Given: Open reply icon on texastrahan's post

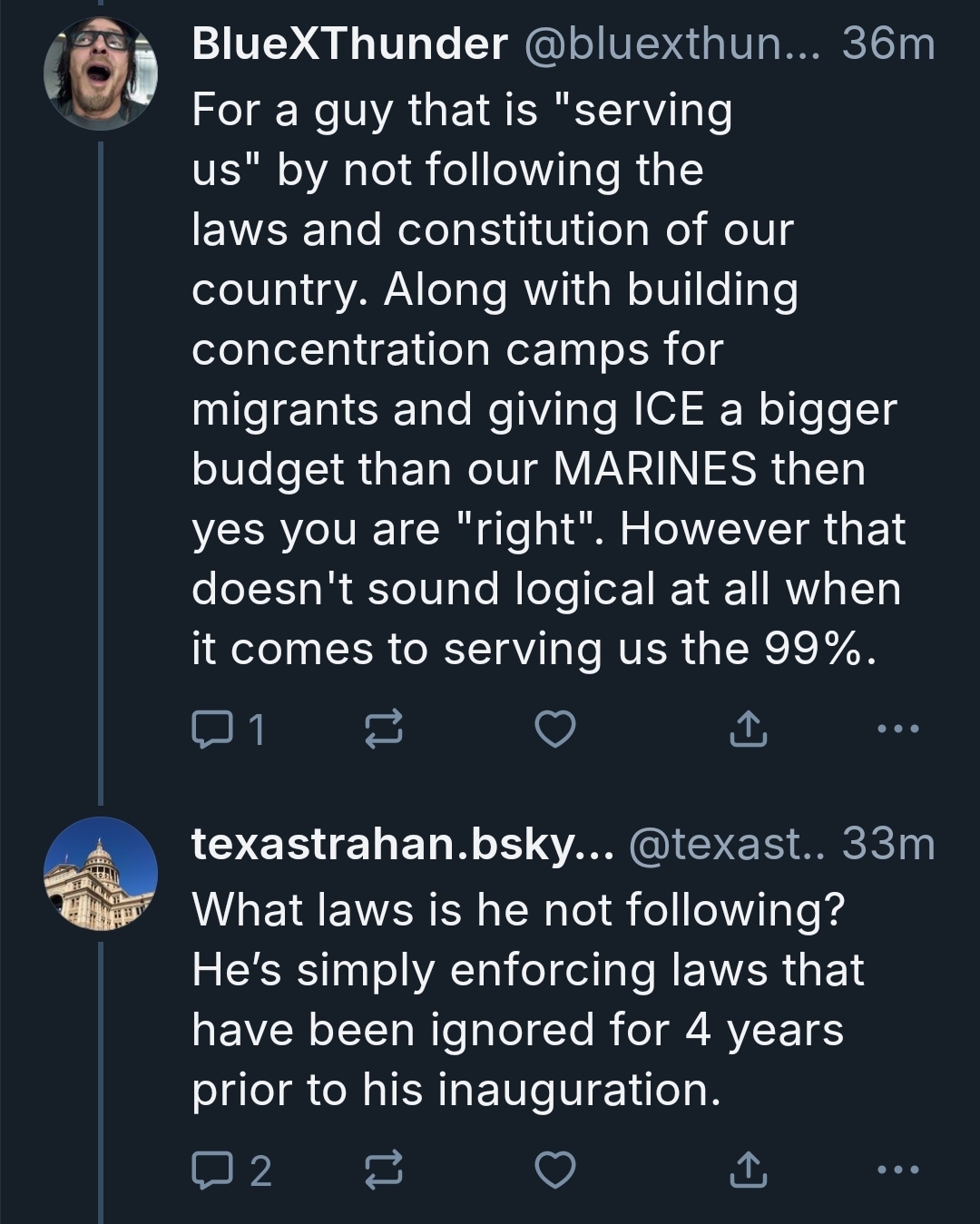Looking at the screenshot, I should (212, 1170).
